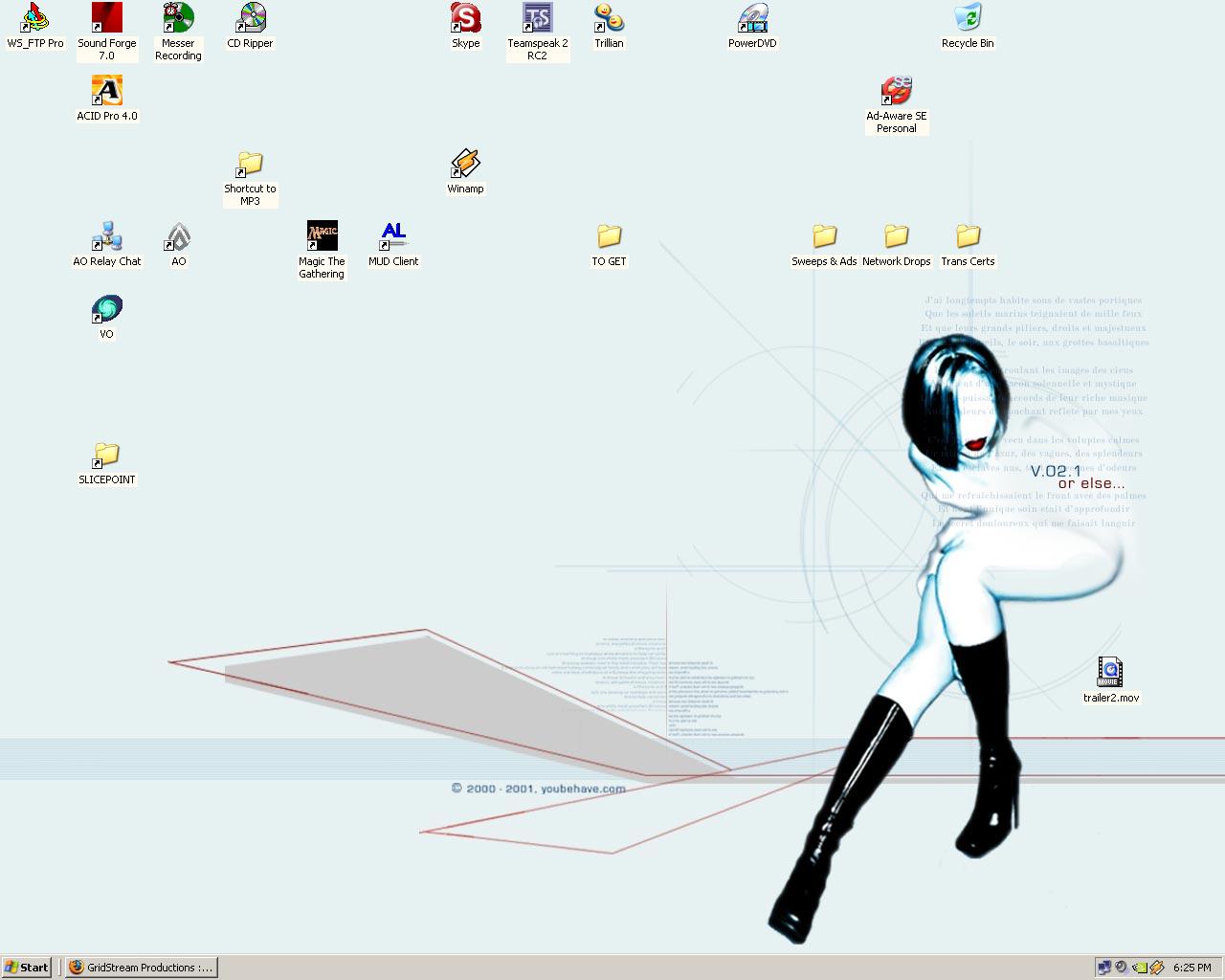Image resolution: width=1225 pixels, height=980 pixels.
Task: Select the MUD Client shortcut
Action: [393, 236]
